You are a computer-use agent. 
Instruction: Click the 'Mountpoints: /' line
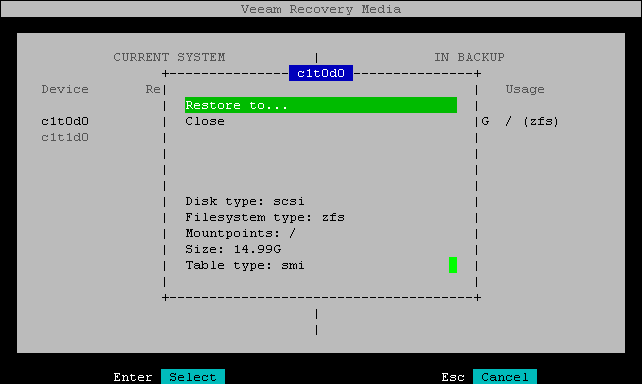[240, 233]
